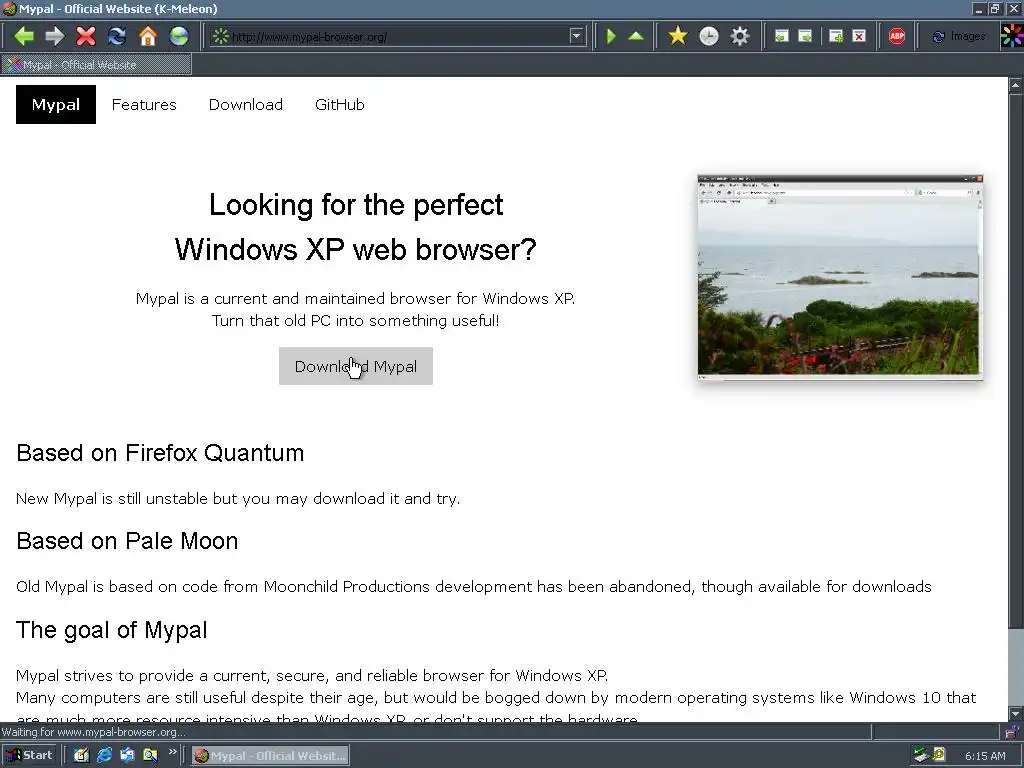Image resolution: width=1024 pixels, height=768 pixels.
Task: Open a new tab with plus icon
Action: pos(836,37)
